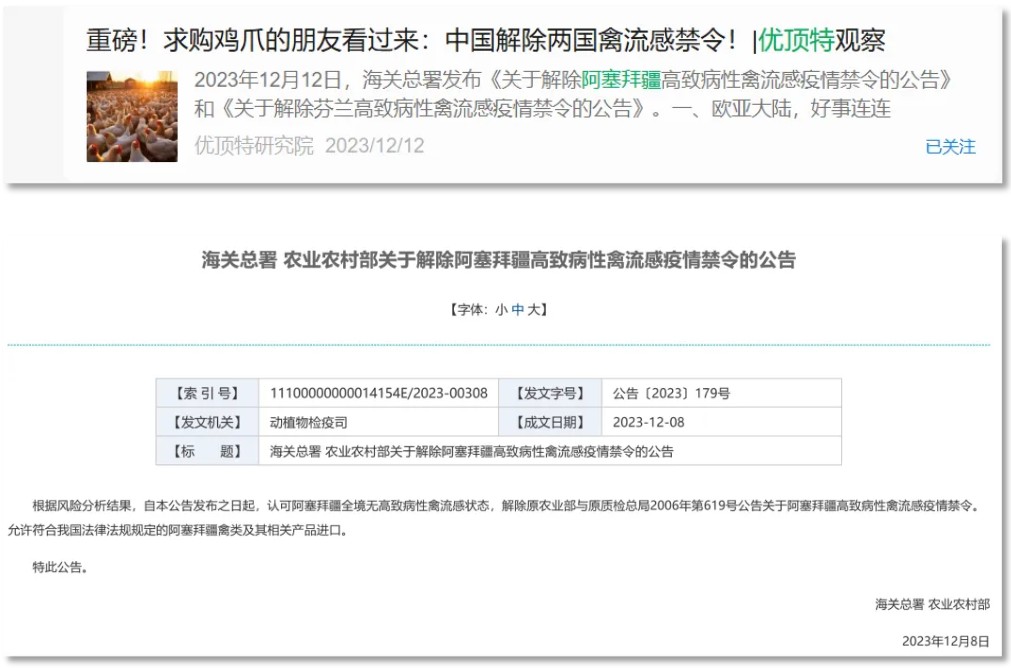Open the article headline about chicken feet buyers

click(x=486, y=41)
